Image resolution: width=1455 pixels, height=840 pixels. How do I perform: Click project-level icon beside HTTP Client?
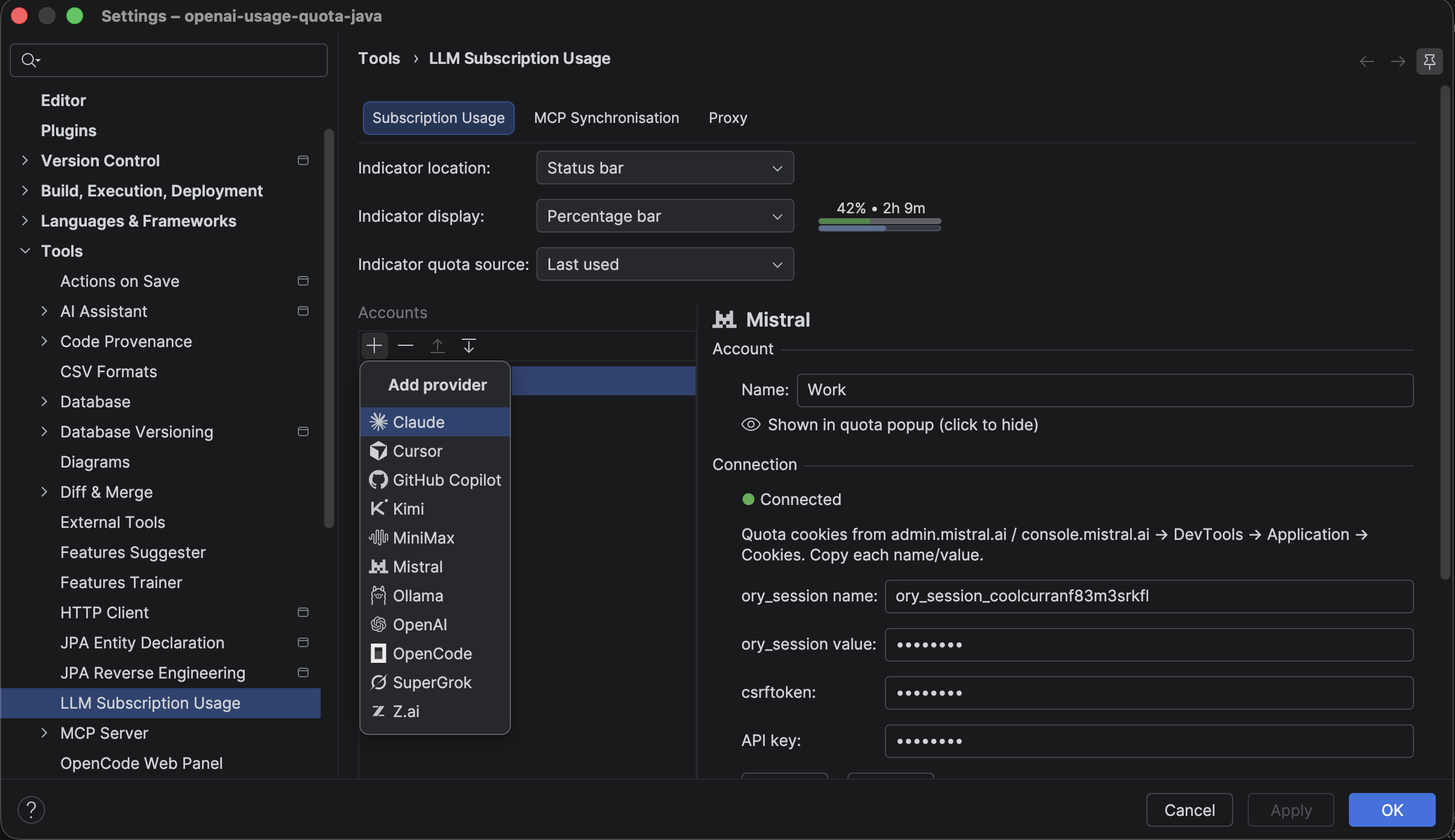(303, 612)
